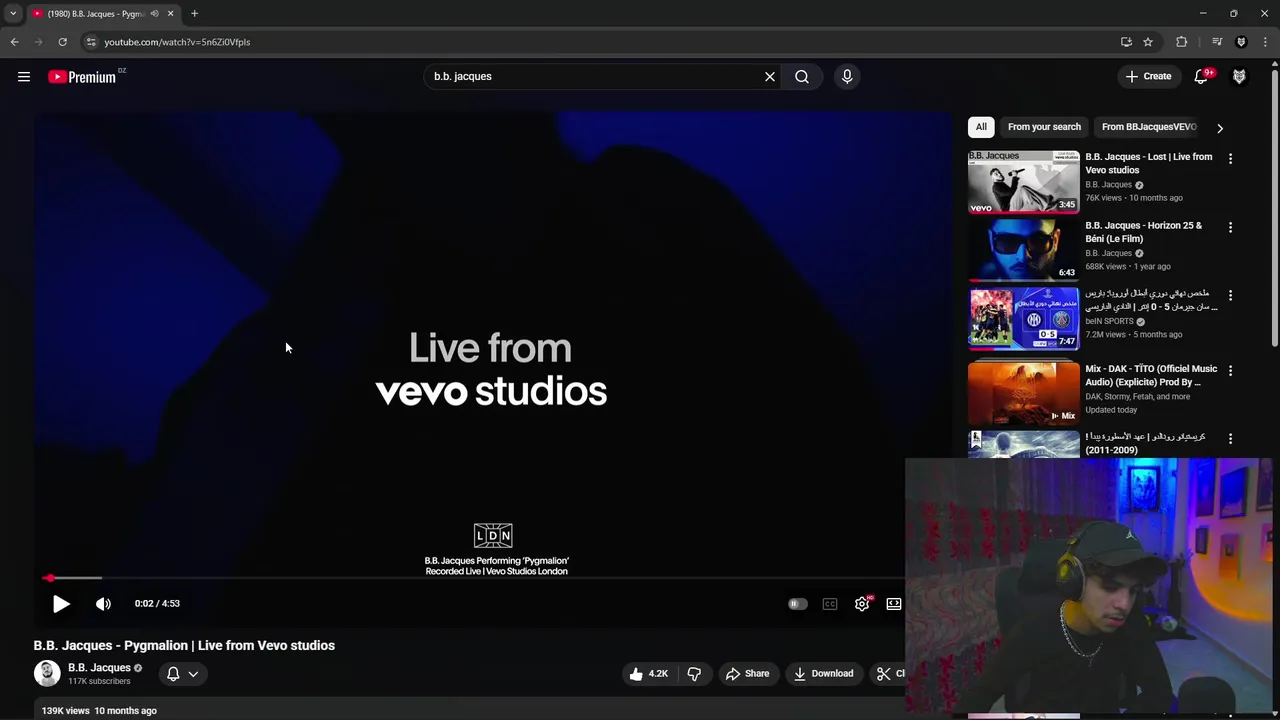Click the video title text
This screenshot has width=1280, height=720.
tap(184, 645)
